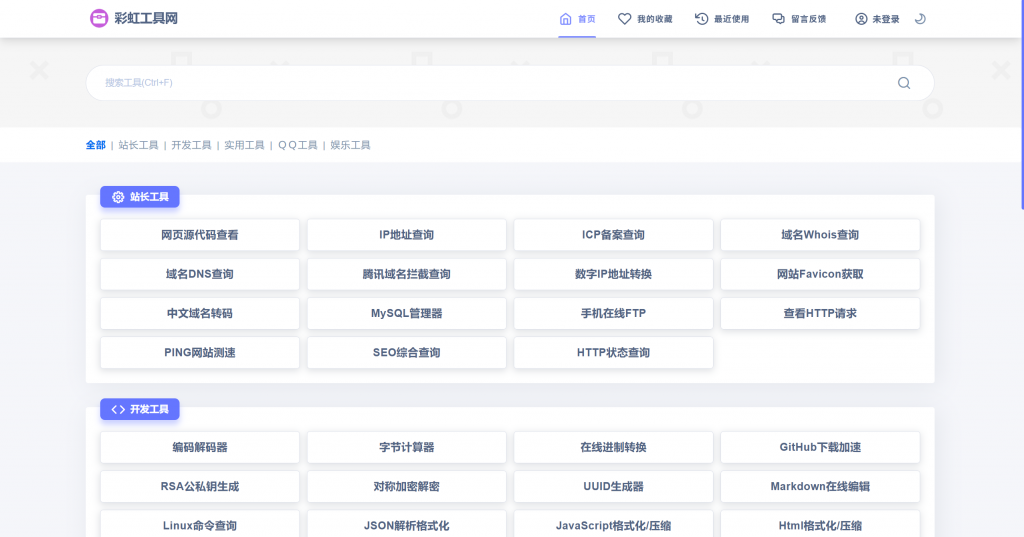Screen dimensions: 1024x537
Task: Open the RSA公私钥生成 tool
Action: click(200, 487)
